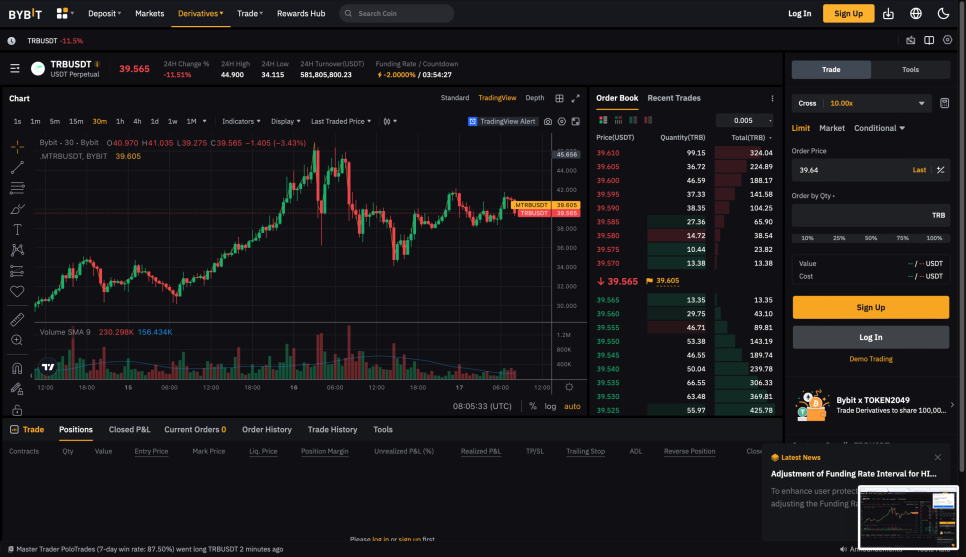This screenshot has height=557, width=966.
Task: Toggle dark mode moon icon
Action: pyautogui.click(x=943, y=14)
